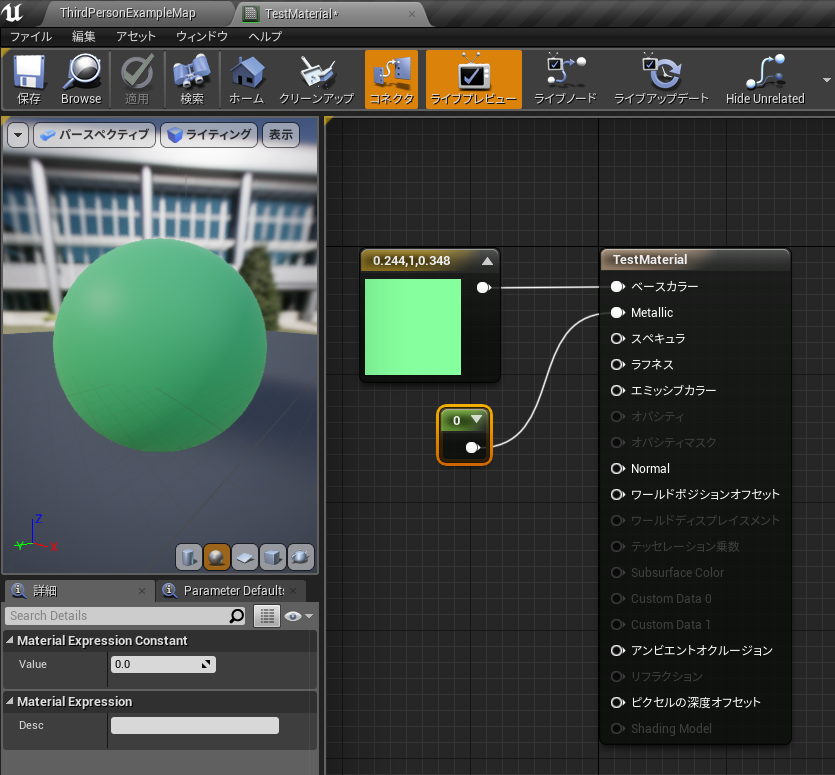Viewport: 835px width, 775px height.
Task: Select the TestMaterial node header
Action: click(695, 260)
